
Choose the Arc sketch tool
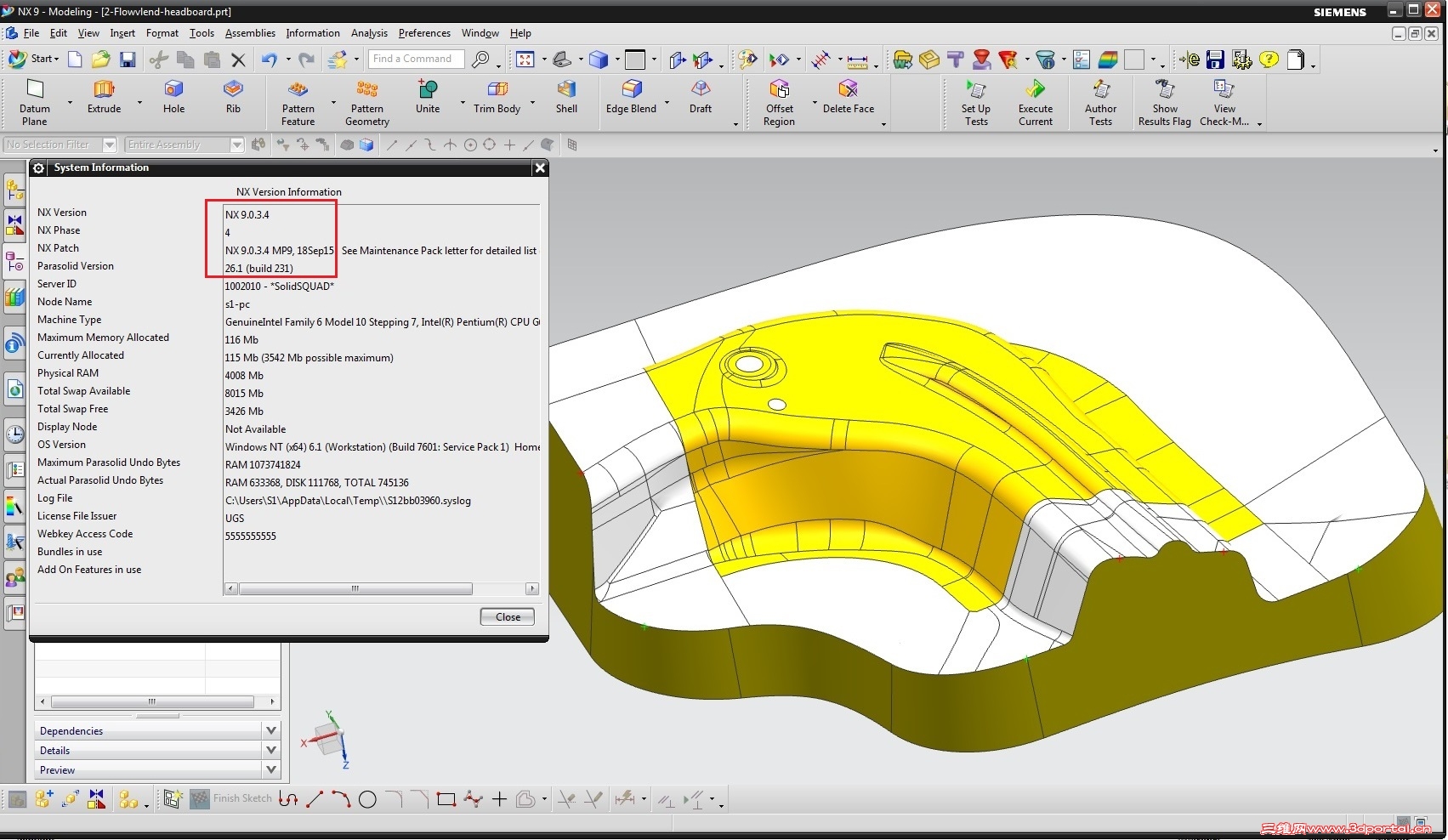coord(341,799)
